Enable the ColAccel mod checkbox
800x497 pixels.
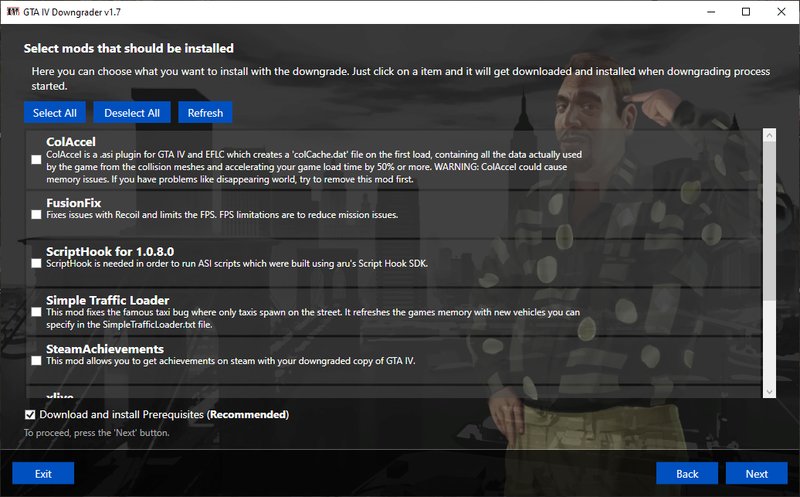tap(36, 160)
